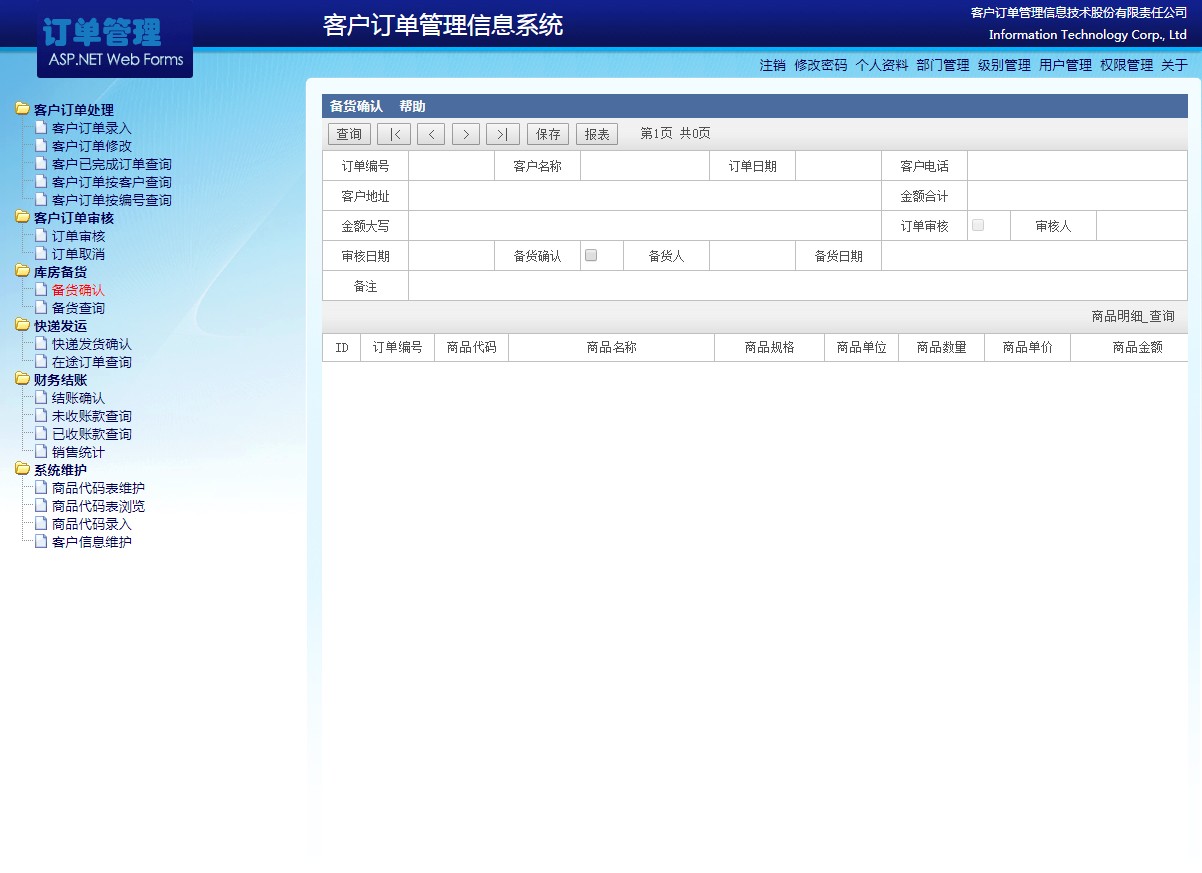This screenshot has height=873, width=1202.
Task: Go to the next page arrow
Action: (466, 134)
